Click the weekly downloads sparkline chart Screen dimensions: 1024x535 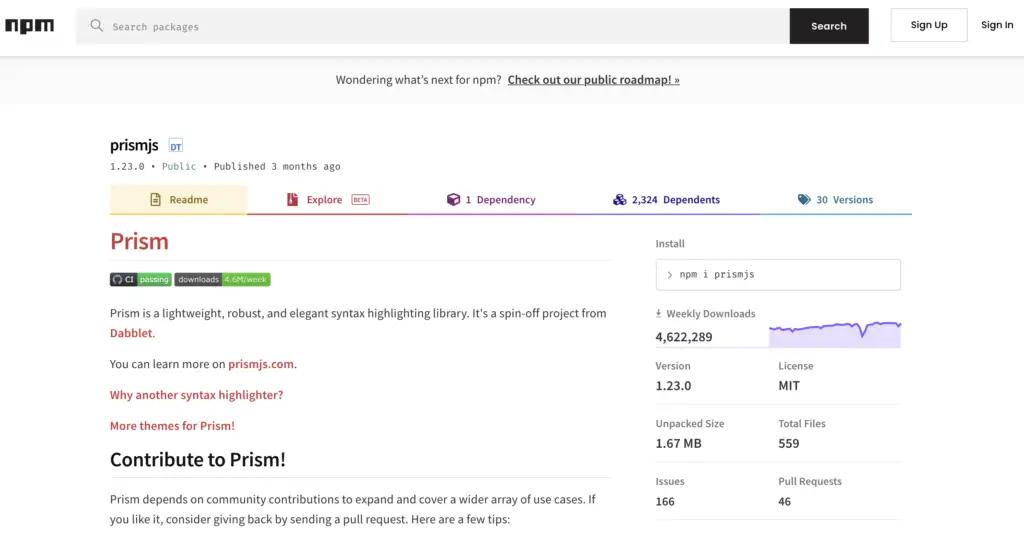835,334
